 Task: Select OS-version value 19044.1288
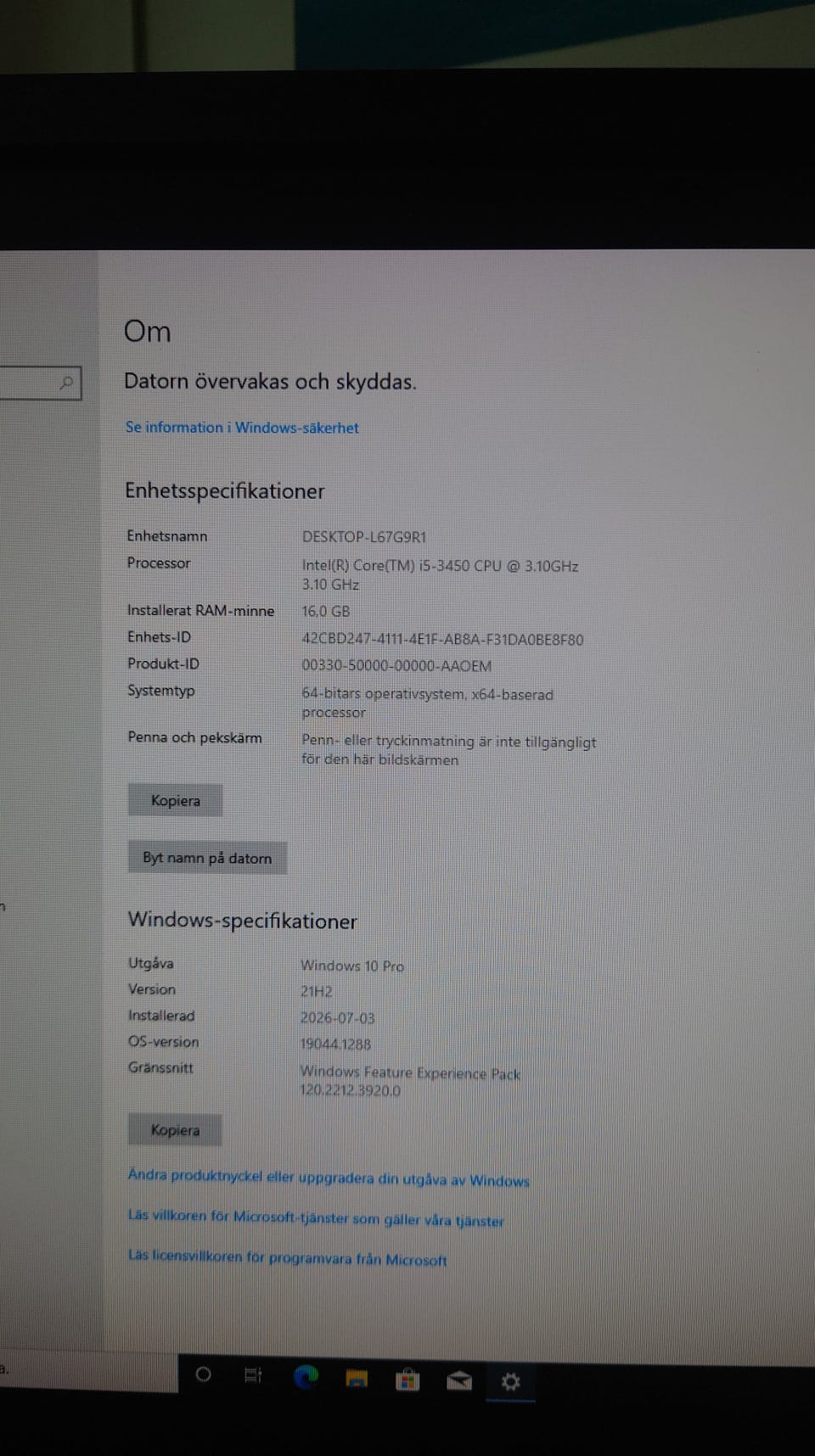335,1044
